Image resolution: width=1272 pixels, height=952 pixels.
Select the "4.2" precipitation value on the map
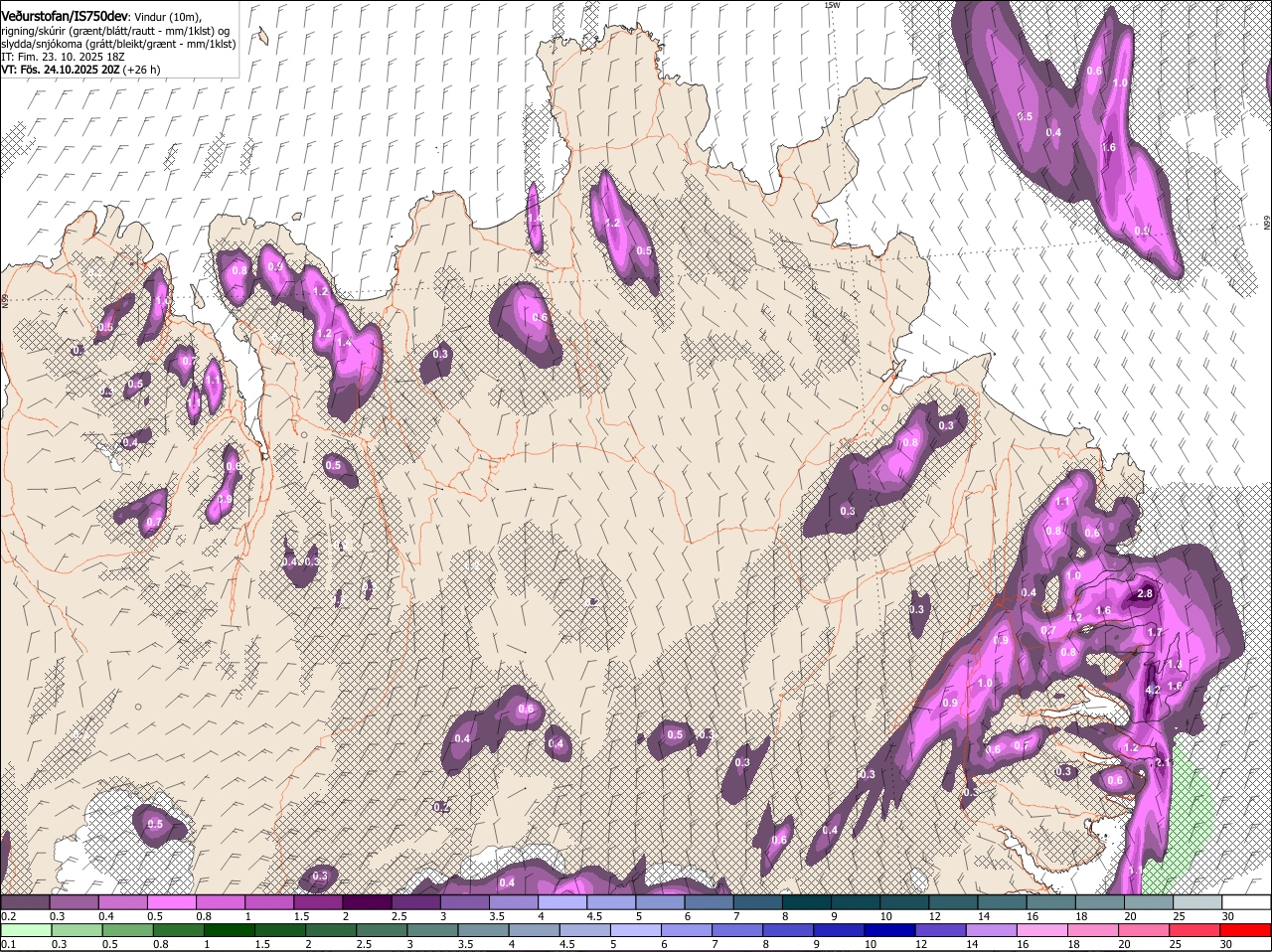[1153, 690]
